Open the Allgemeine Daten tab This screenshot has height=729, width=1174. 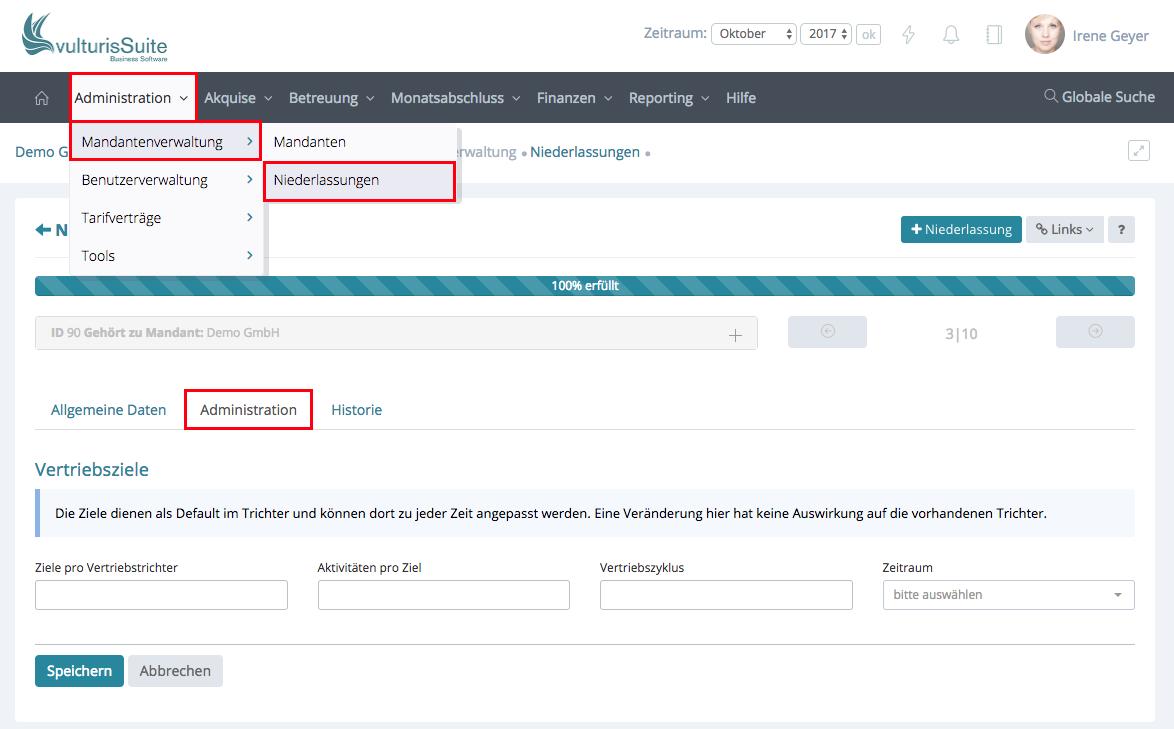tap(108, 410)
